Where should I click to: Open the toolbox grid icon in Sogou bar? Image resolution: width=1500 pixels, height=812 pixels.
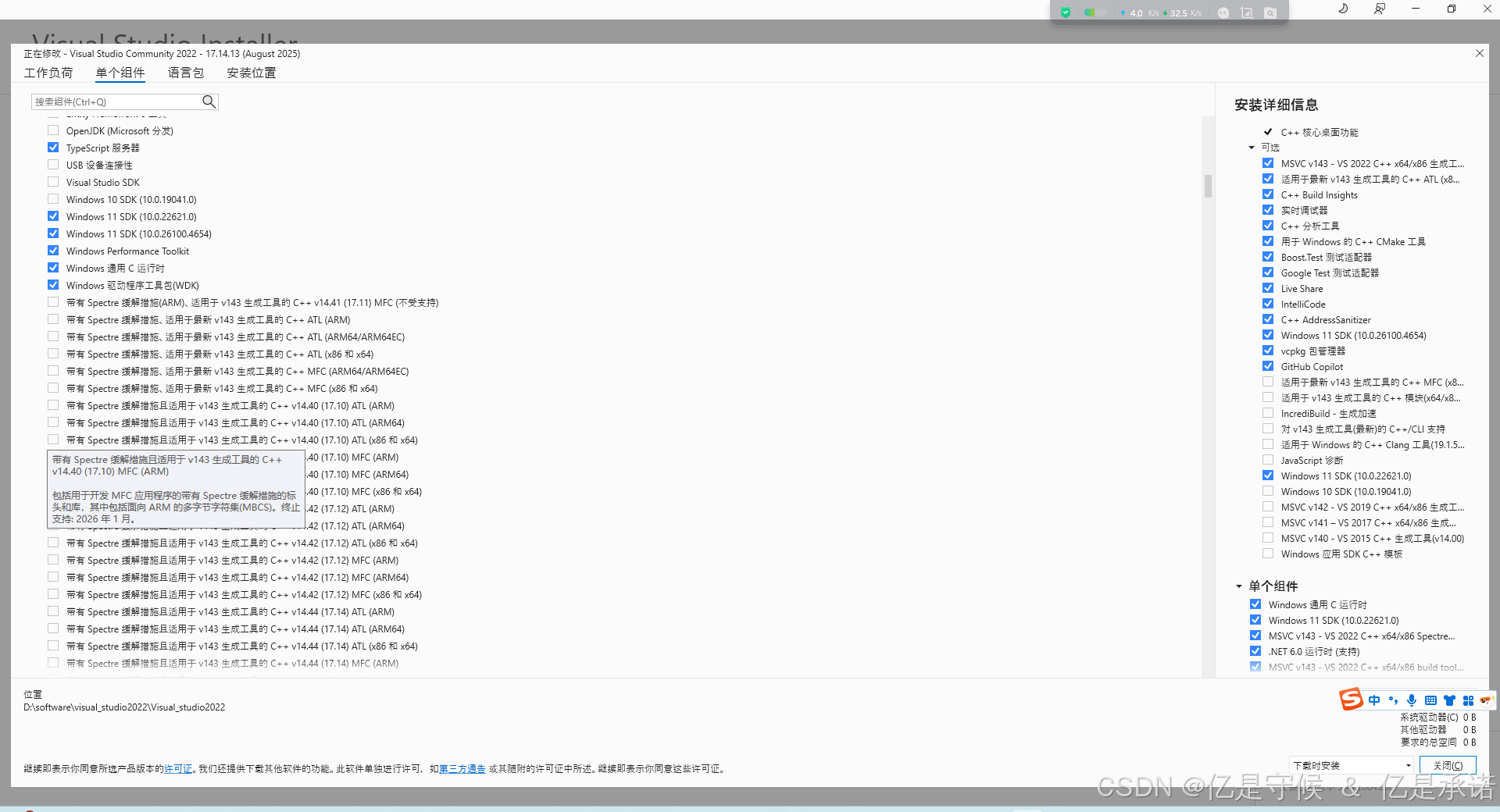[x=1468, y=700]
